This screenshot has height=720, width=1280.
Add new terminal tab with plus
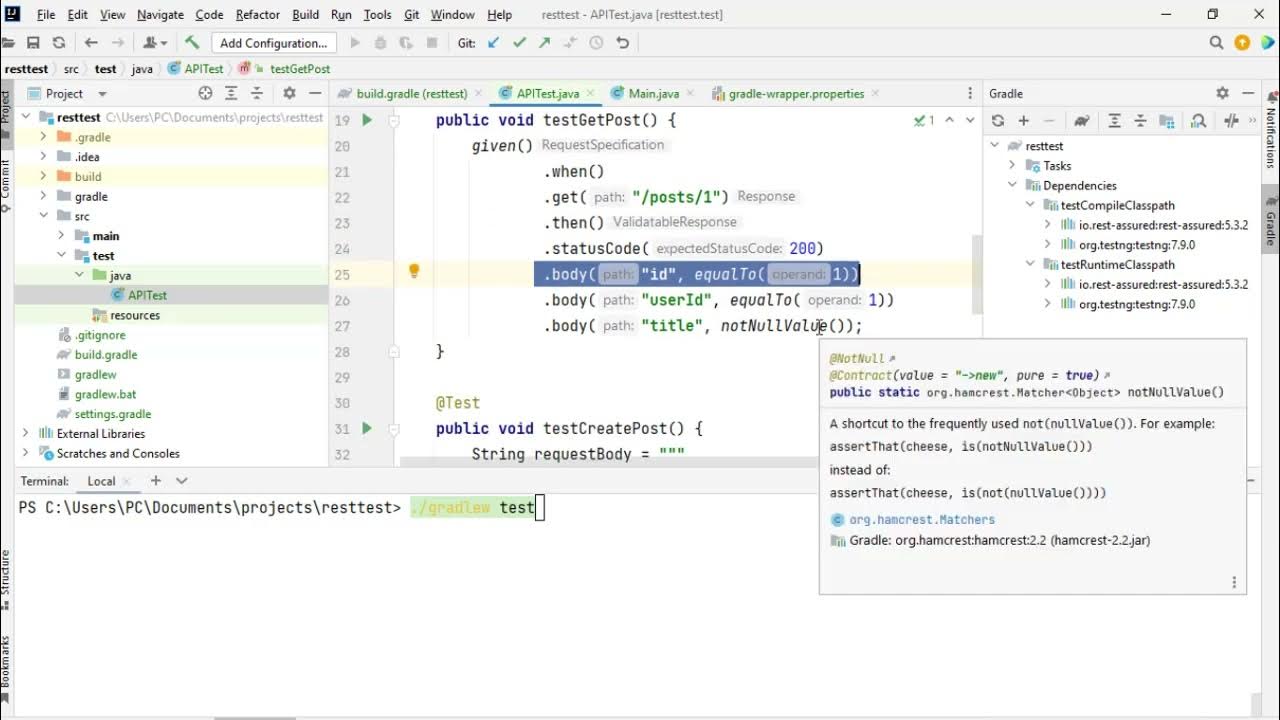pos(155,481)
